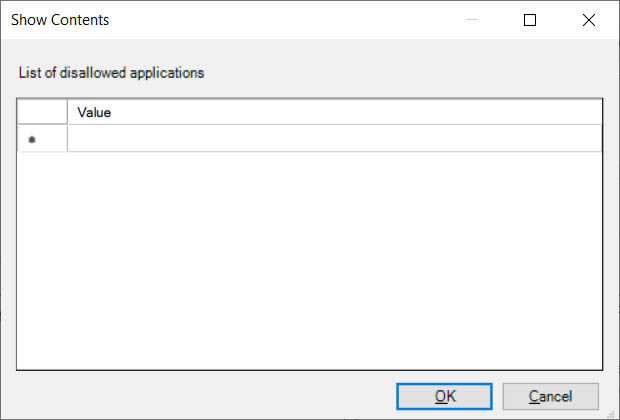The image size is (620, 420).
Task: Click divider between row header and Value header
Action: (x=67, y=112)
